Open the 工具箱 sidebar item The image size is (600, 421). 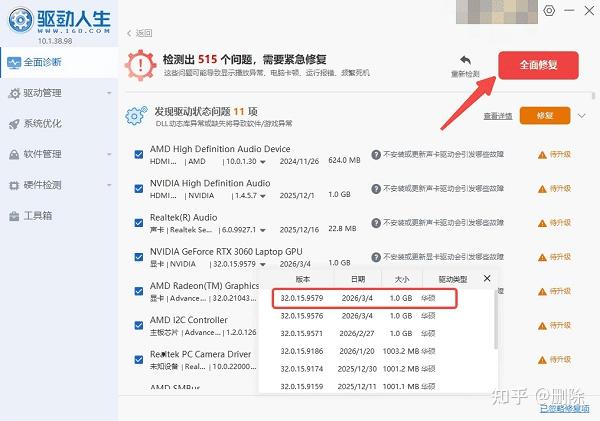tap(59, 216)
